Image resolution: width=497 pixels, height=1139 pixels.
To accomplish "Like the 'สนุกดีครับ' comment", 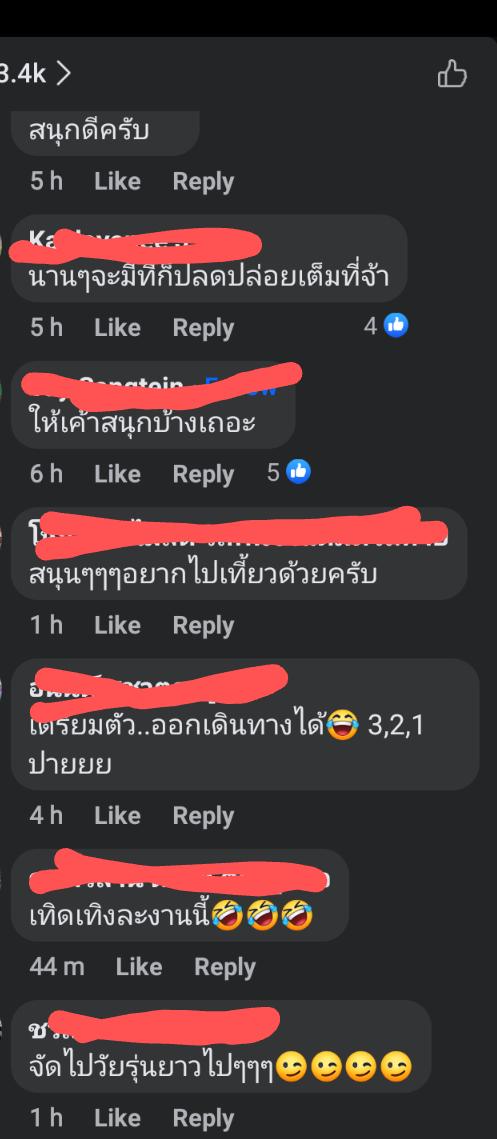I will click(117, 182).
